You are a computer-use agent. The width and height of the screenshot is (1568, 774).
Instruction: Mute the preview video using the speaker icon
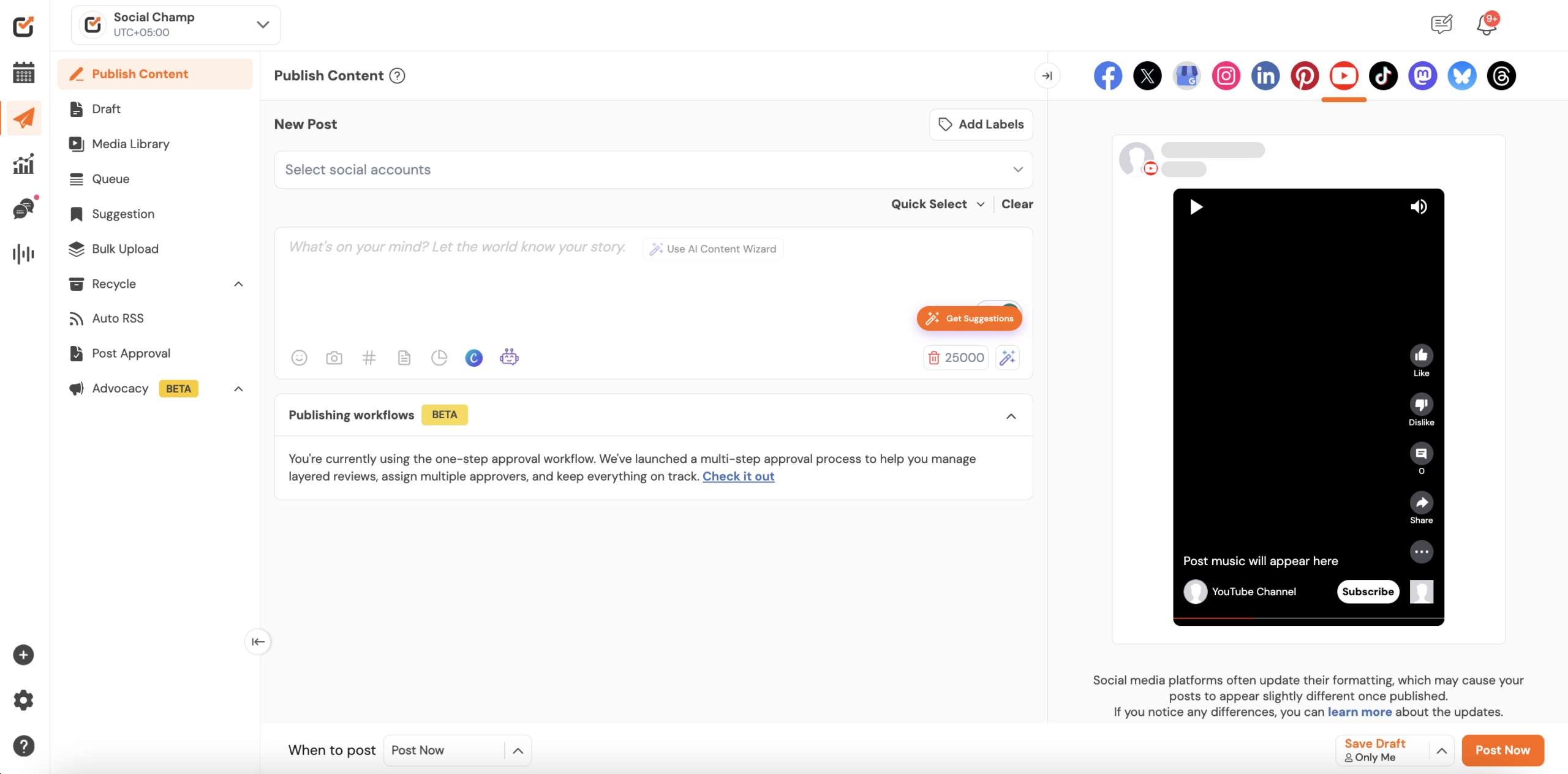tap(1419, 207)
